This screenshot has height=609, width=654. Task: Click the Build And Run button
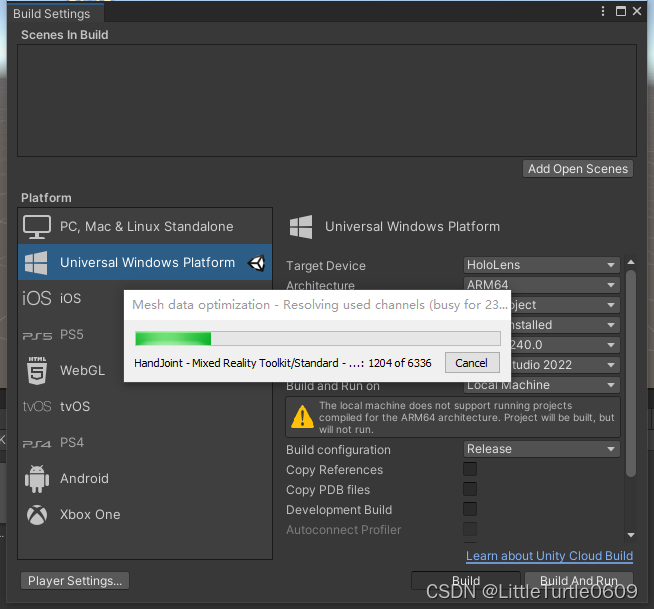click(579, 580)
